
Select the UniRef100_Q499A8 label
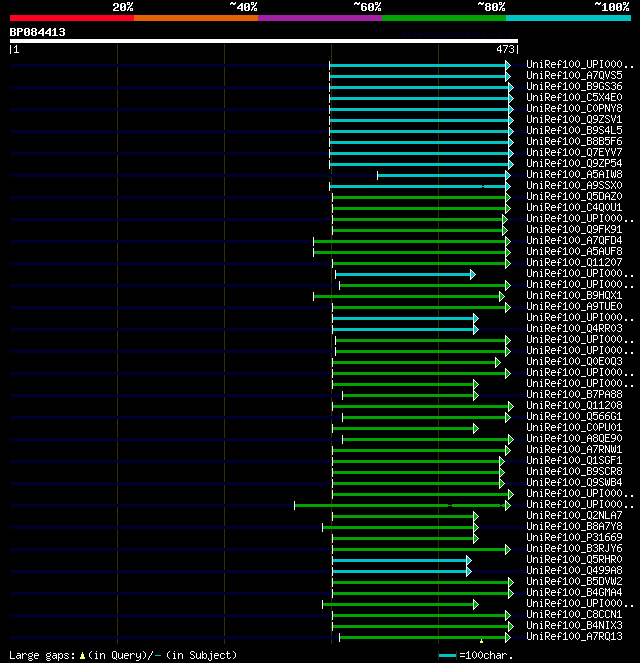[x=574, y=570]
